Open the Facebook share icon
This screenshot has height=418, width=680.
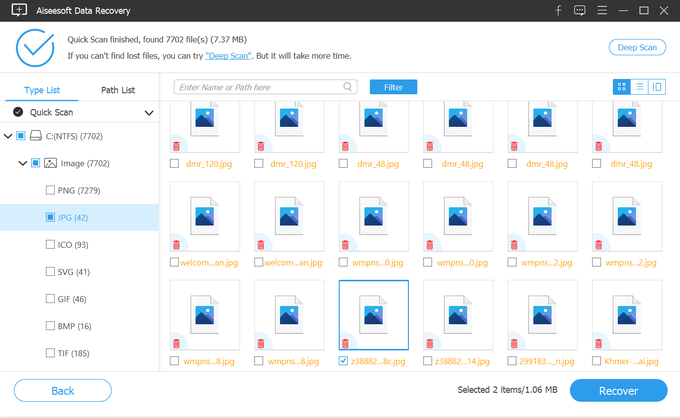[x=558, y=10]
